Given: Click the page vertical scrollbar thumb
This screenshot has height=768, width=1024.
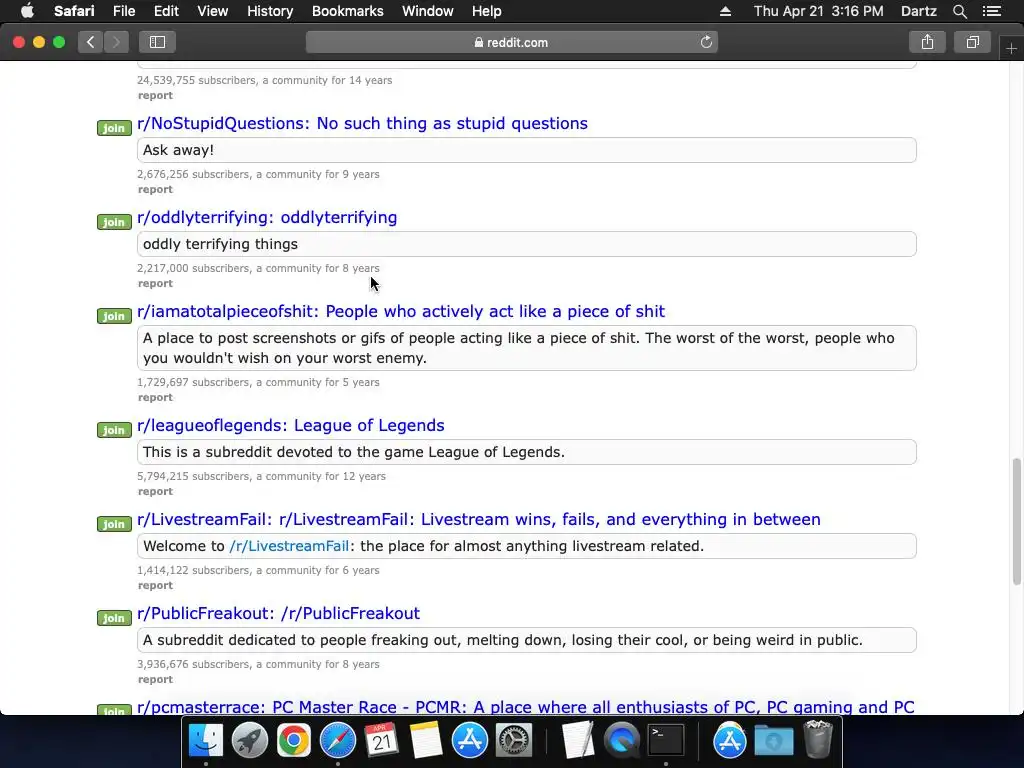Looking at the screenshot, I should pyautogui.click(x=1016, y=521).
